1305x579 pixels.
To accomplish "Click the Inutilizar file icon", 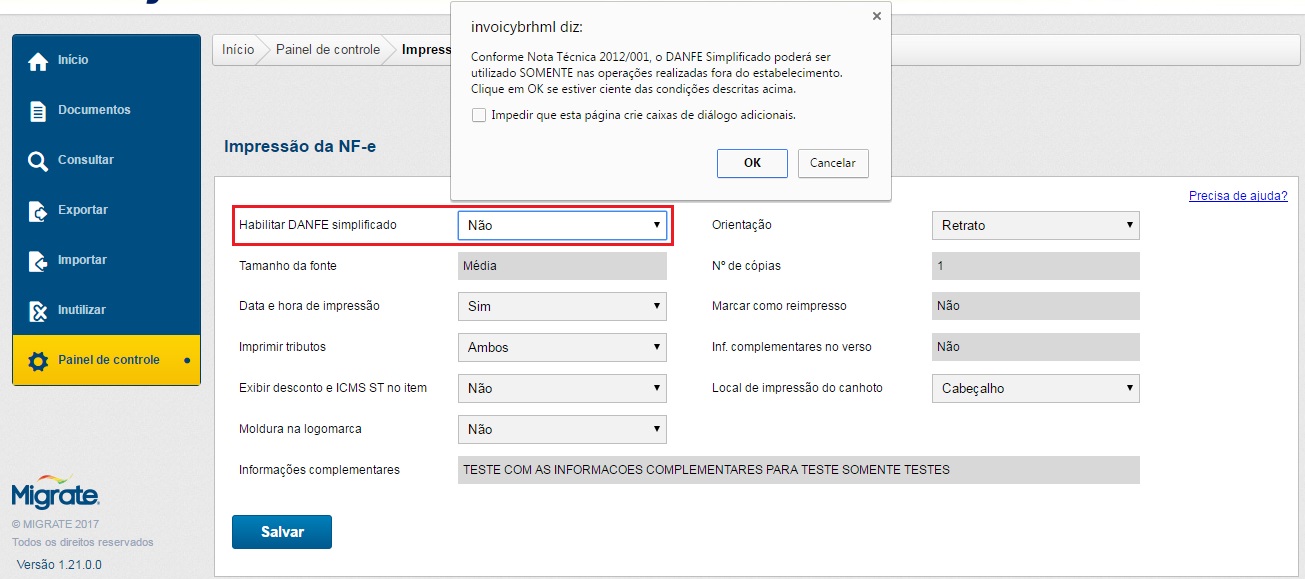I will (x=38, y=311).
